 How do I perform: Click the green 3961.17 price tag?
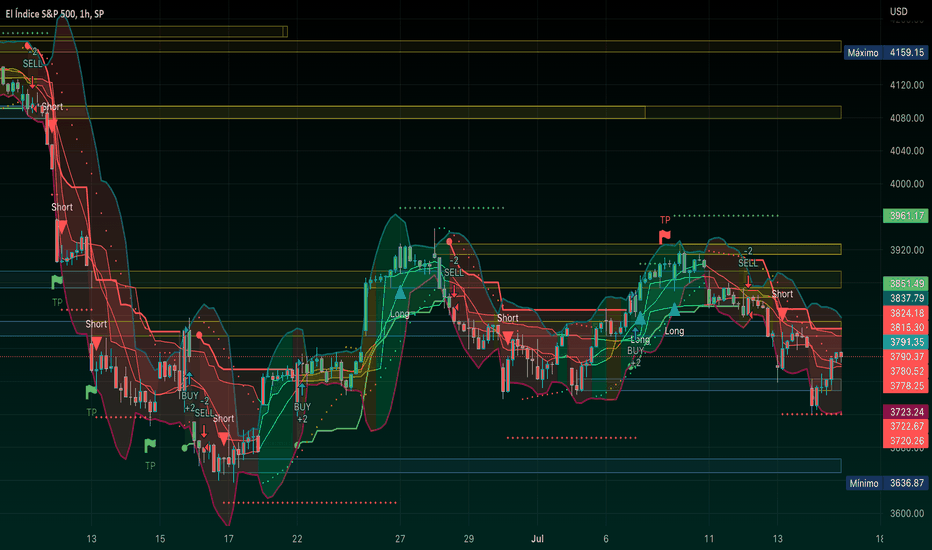tap(906, 215)
